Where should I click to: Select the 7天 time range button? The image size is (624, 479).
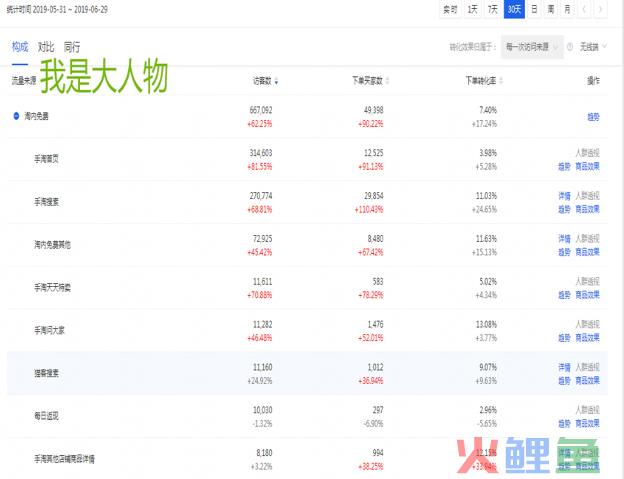tap(493, 9)
